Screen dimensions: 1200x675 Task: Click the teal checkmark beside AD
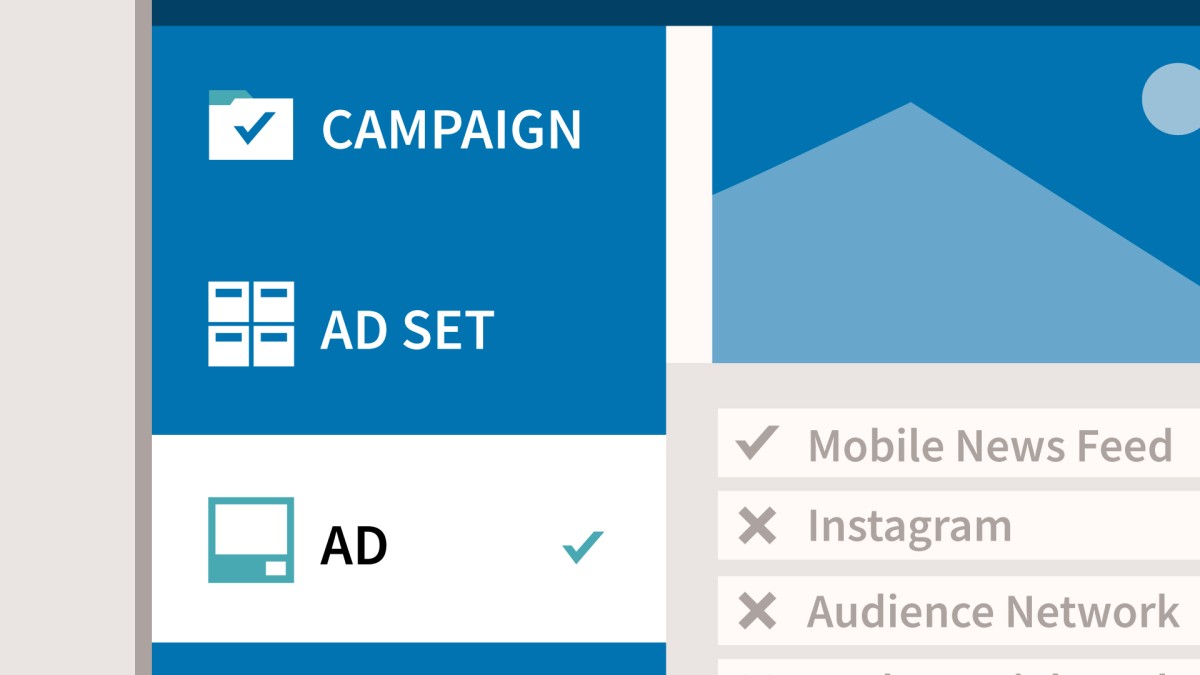click(x=583, y=547)
